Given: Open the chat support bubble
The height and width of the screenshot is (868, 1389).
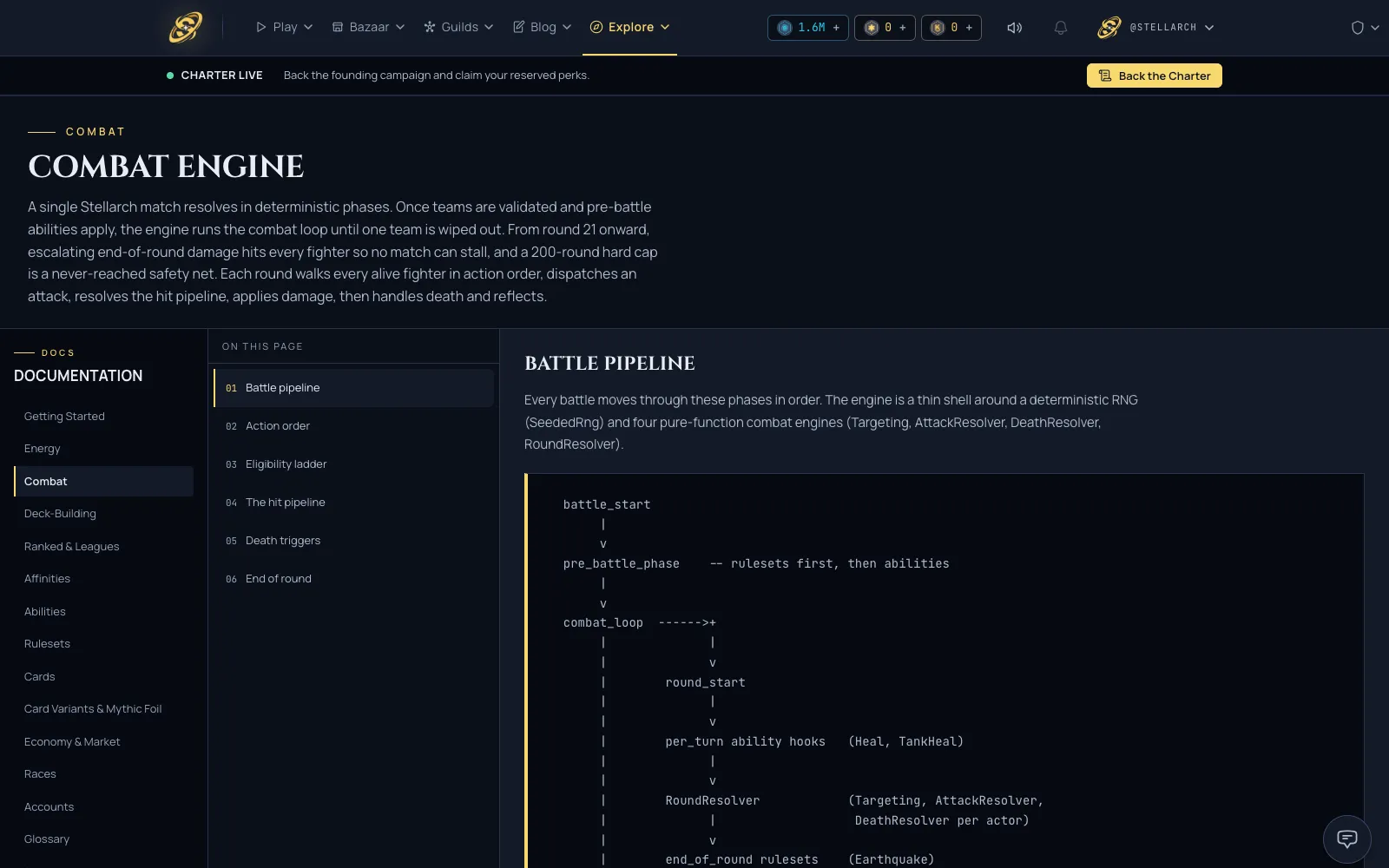Looking at the screenshot, I should 1346,838.
